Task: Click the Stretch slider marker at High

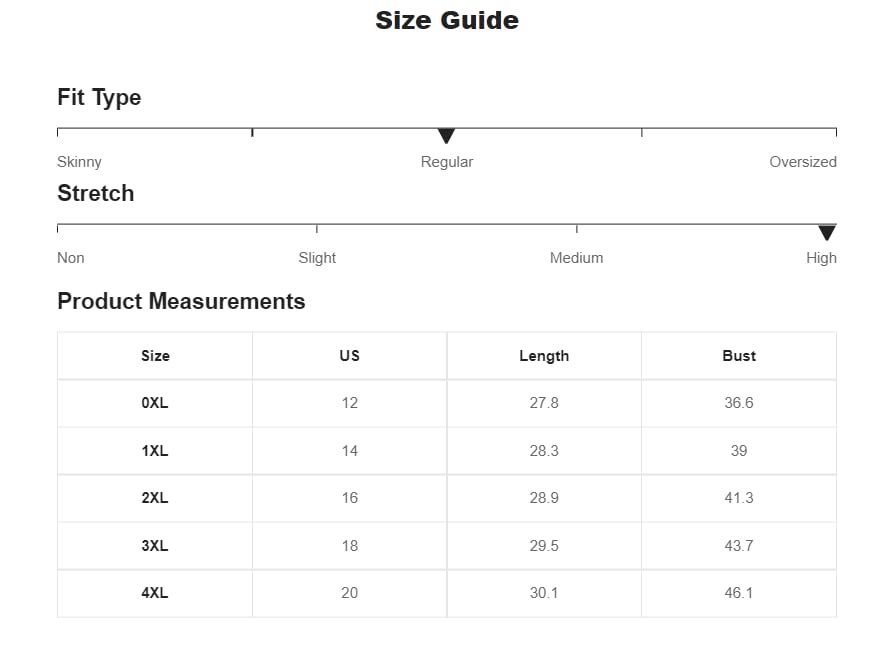Action: pos(826,232)
